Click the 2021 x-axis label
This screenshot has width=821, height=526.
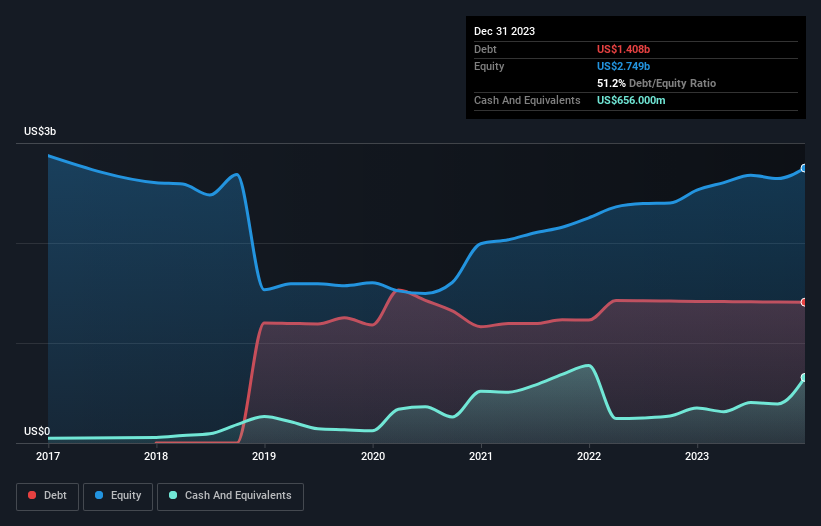click(481, 456)
